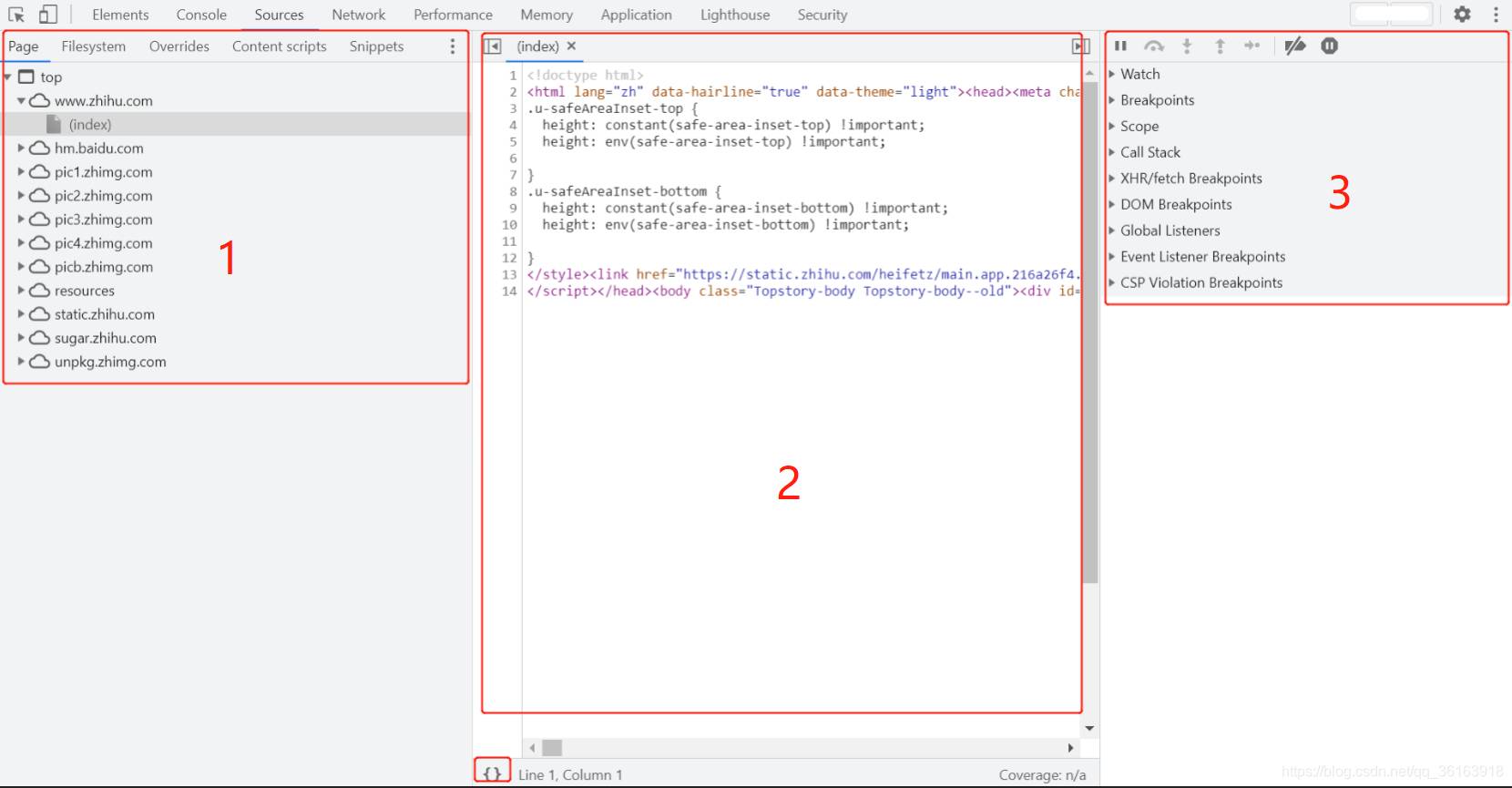Open the Performance panel
This screenshot has width=1512, height=788.
[453, 15]
